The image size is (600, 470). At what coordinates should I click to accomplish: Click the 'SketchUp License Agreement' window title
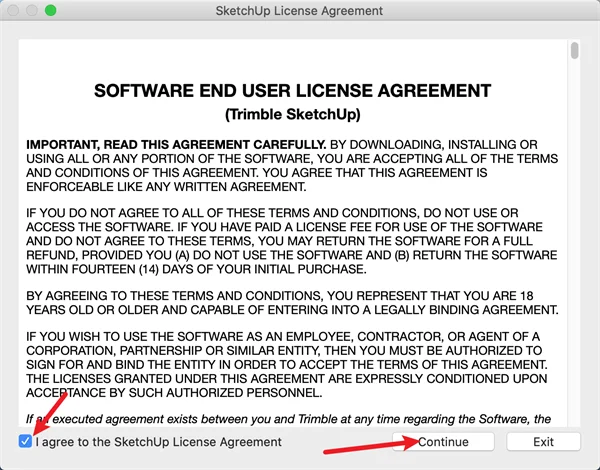299,11
